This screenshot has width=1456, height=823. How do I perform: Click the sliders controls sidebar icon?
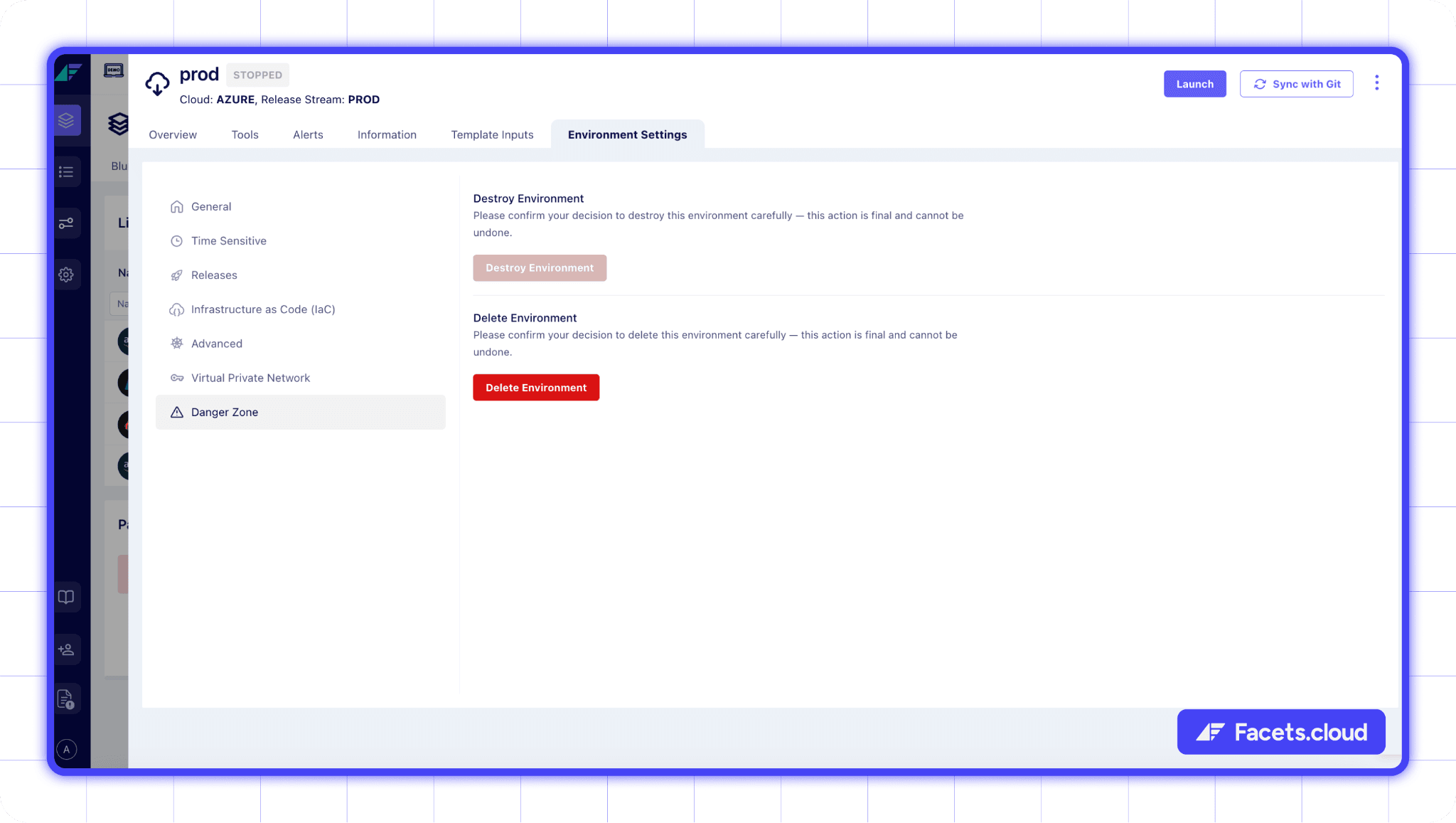67,223
